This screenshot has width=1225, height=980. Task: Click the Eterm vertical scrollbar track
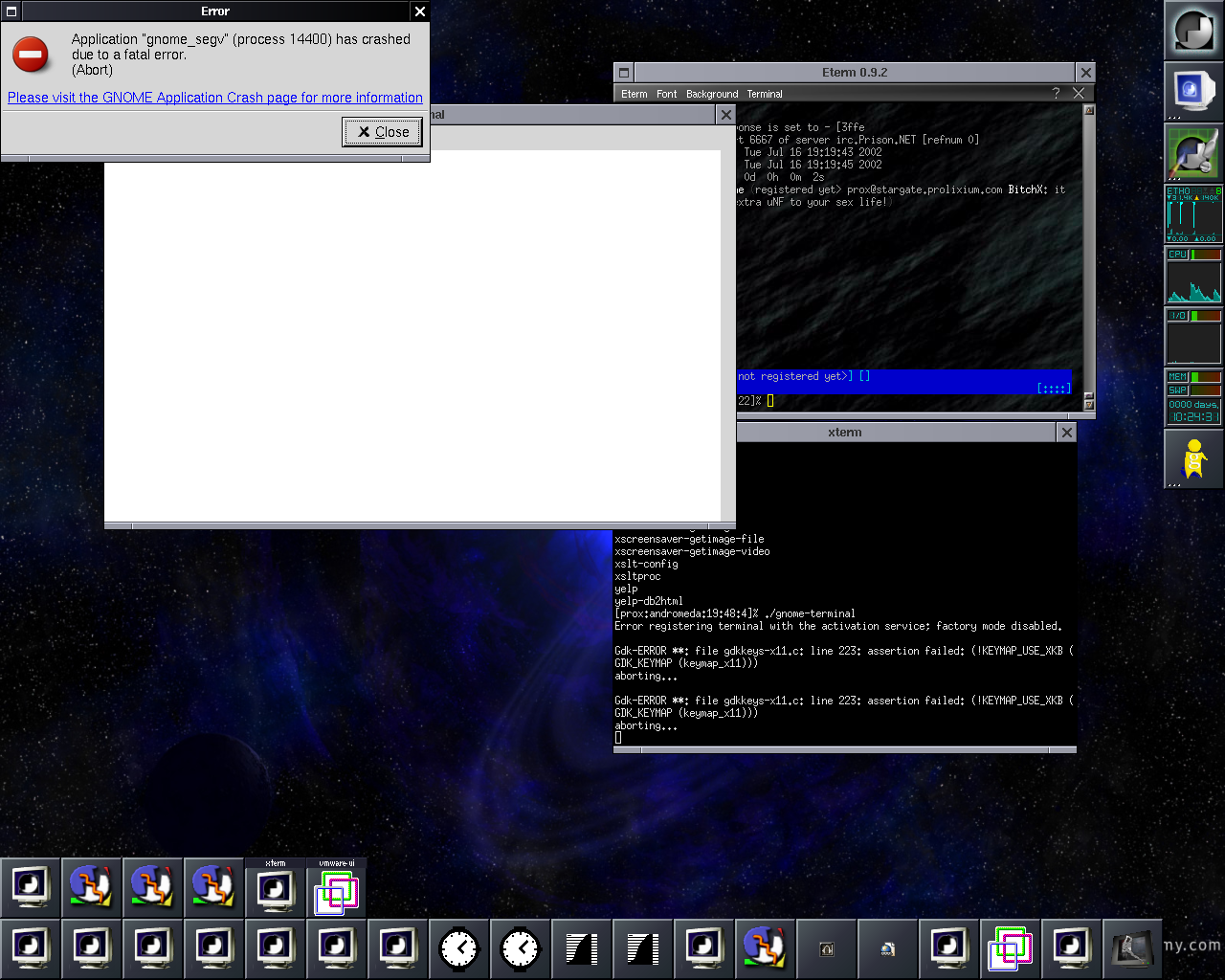[x=1088, y=254]
